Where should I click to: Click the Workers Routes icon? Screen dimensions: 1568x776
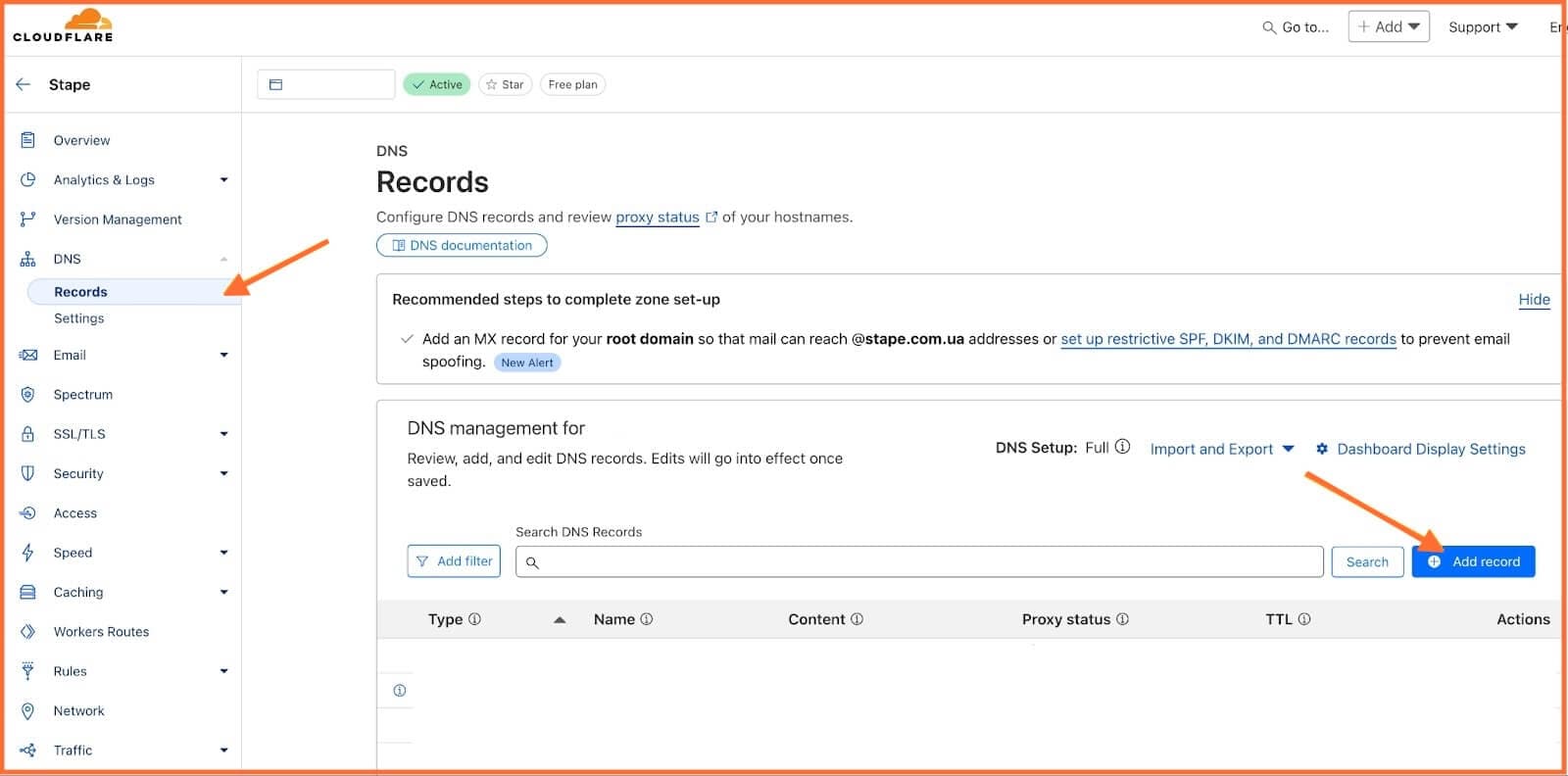click(x=28, y=632)
